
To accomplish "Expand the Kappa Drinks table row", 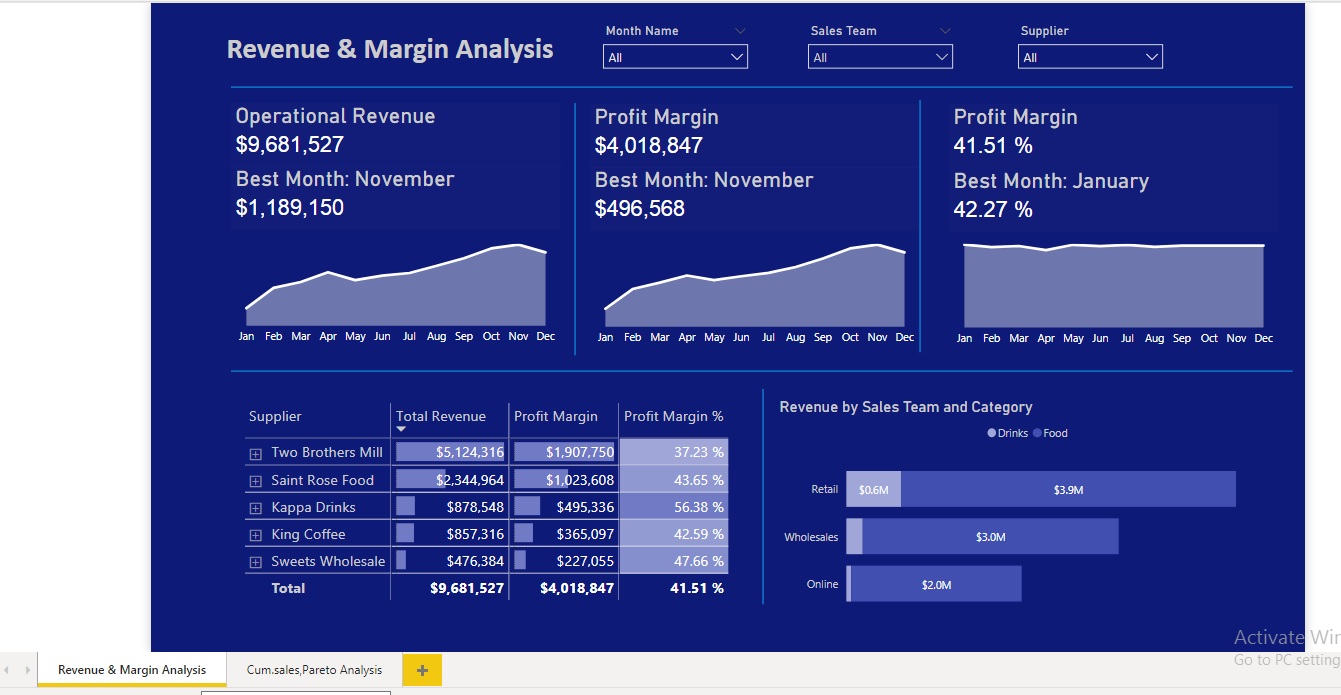I will (256, 507).
